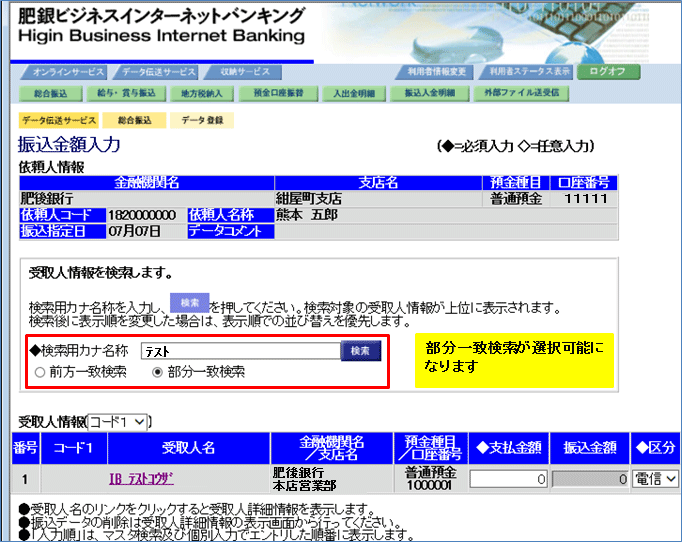Click the 支払金額 input field
Screen dimensions: 682x542
point(507,479)
